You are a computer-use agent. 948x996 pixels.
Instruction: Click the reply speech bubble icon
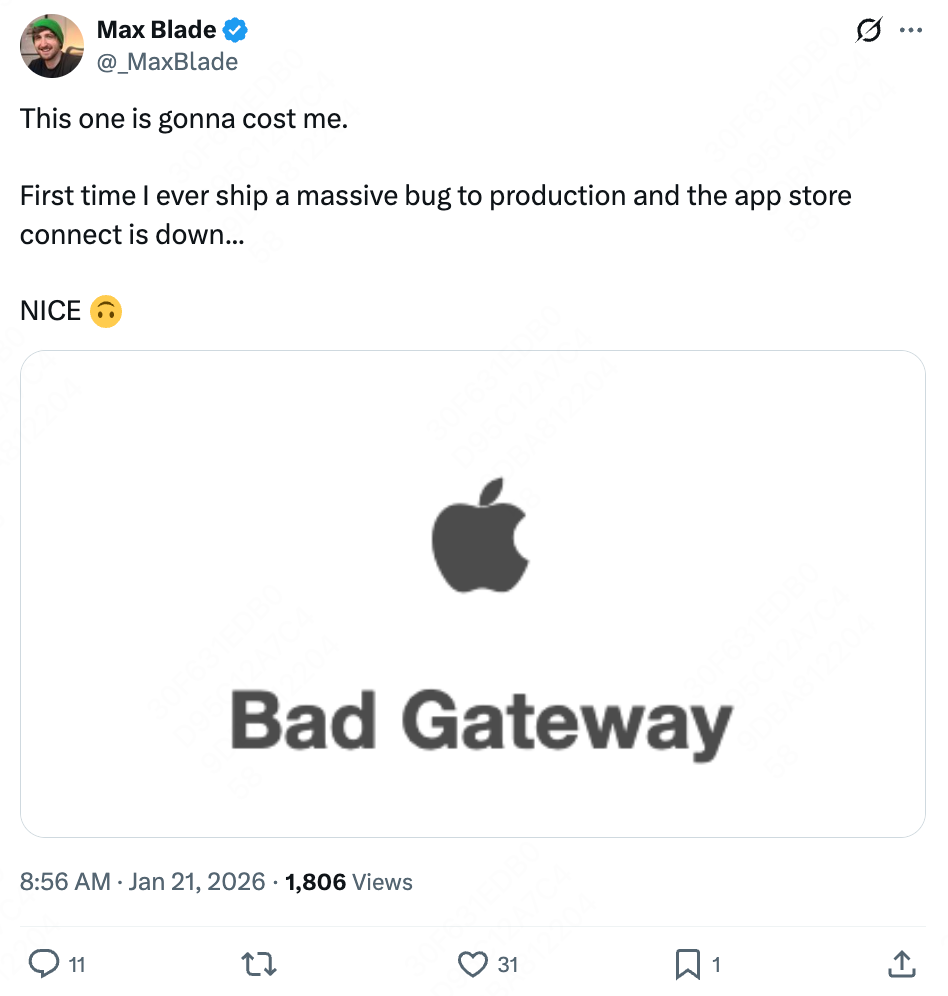(44, 964)
